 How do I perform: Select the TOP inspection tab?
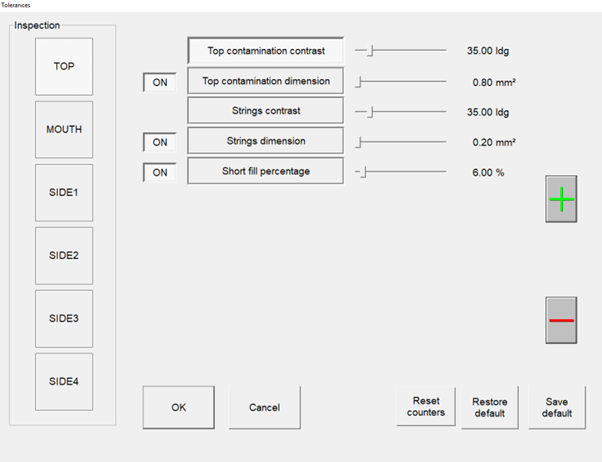coord(64,67)
